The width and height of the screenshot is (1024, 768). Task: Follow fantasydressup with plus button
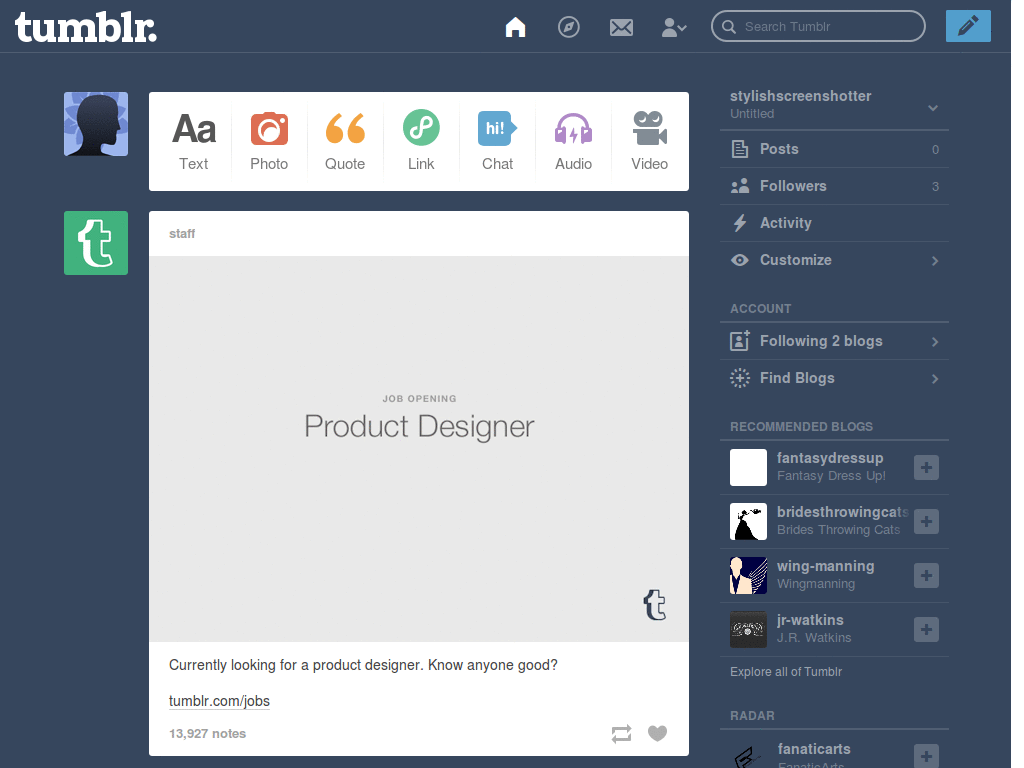click(x=926, y=468)
